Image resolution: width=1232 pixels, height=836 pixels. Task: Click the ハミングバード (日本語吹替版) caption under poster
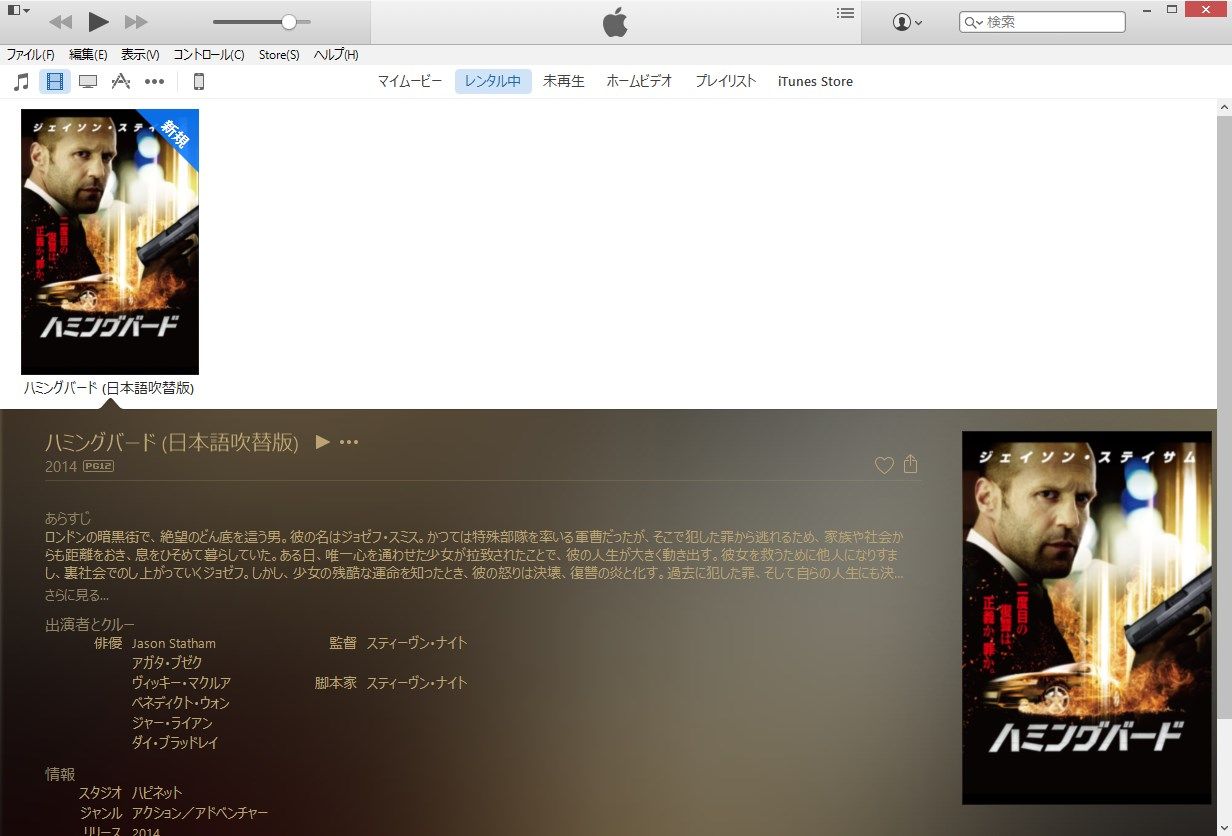click(x=109, y=388)
